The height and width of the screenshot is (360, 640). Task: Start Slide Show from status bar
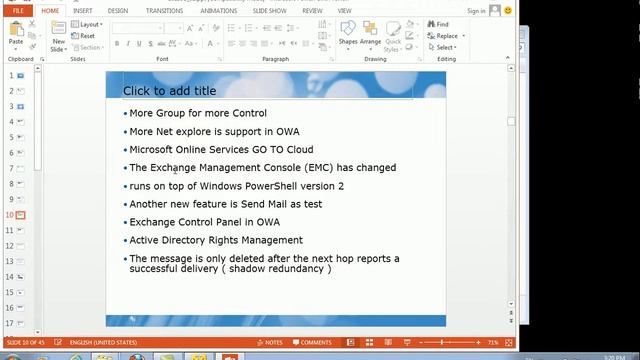(x=407, y=342)
